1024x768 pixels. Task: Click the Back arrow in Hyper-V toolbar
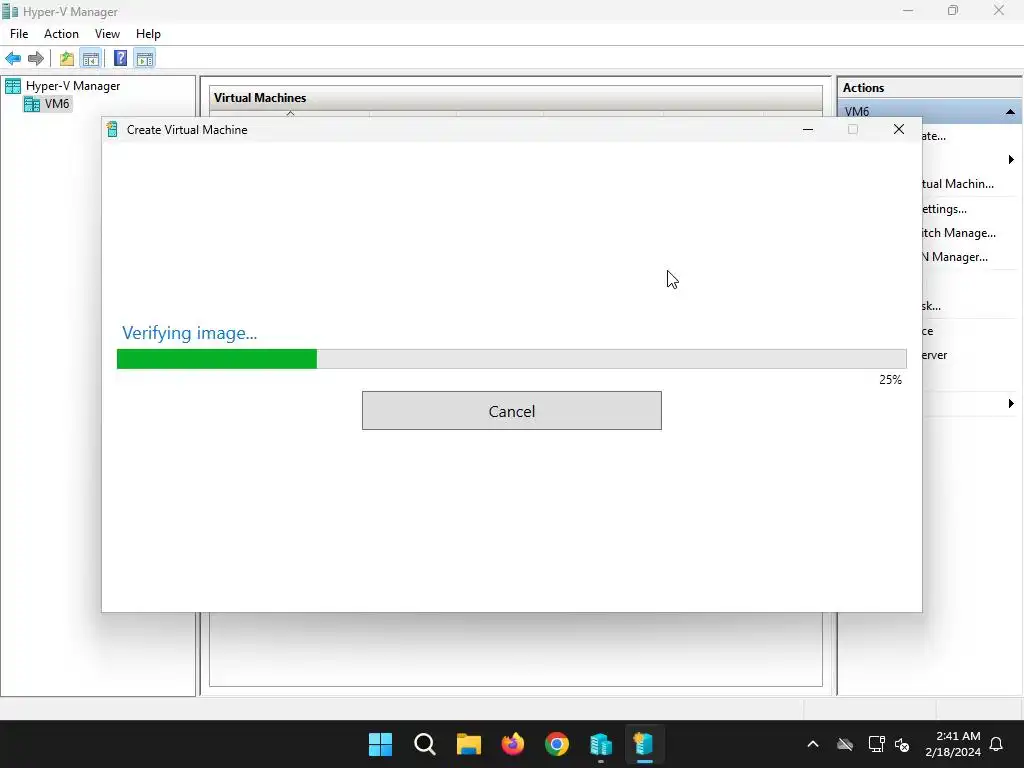click(x=13, y=59)
